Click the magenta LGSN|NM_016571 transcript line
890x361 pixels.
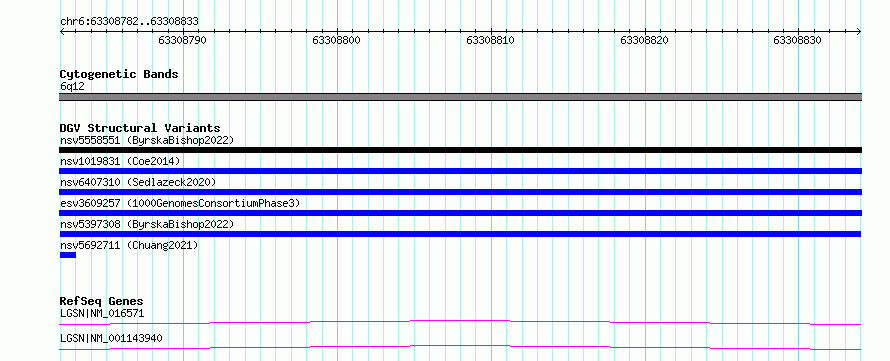tap(460, 322)
